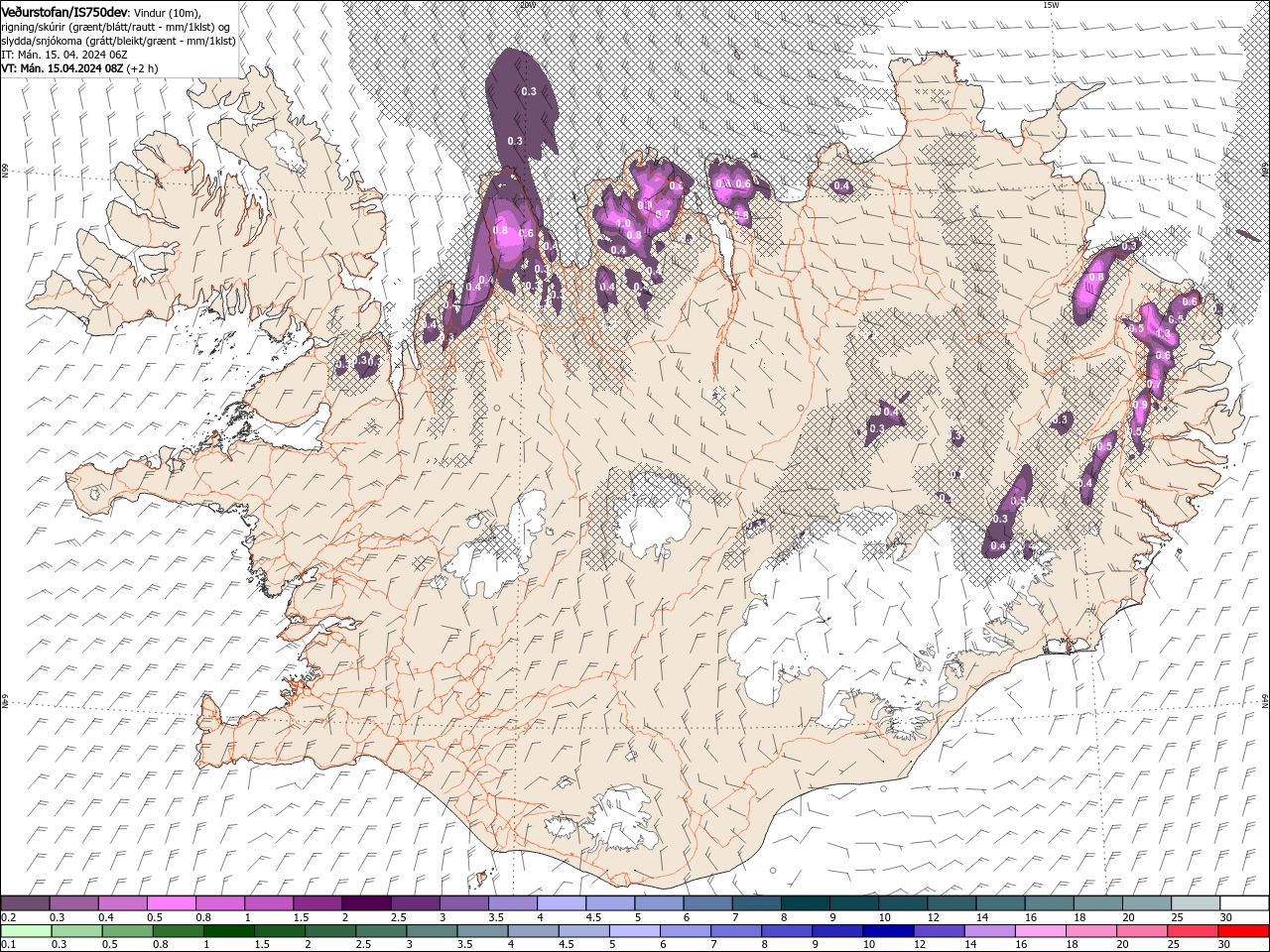Click the 2 grey-green lower legend swatch
The image size is (1270, 952).
(330, 931)
